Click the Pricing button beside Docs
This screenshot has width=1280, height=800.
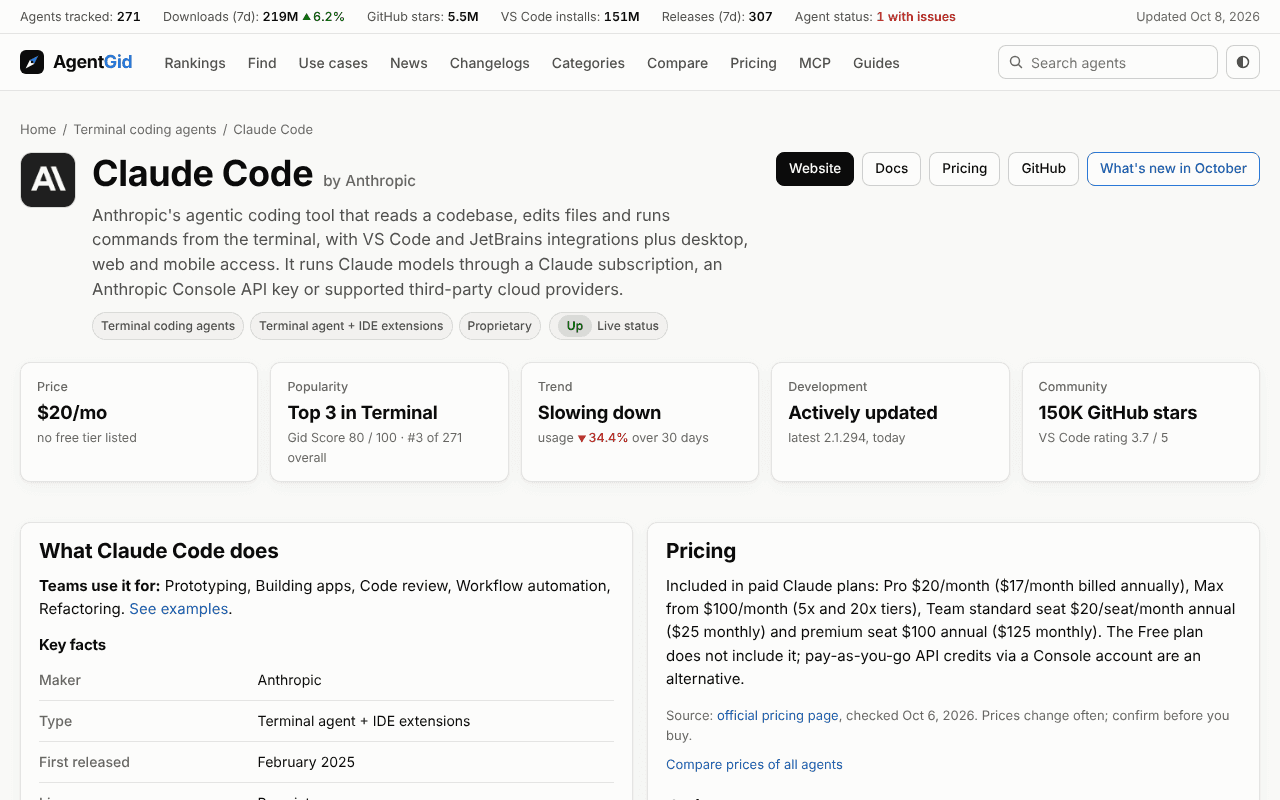pyautogui.click(x=965, y=169)
